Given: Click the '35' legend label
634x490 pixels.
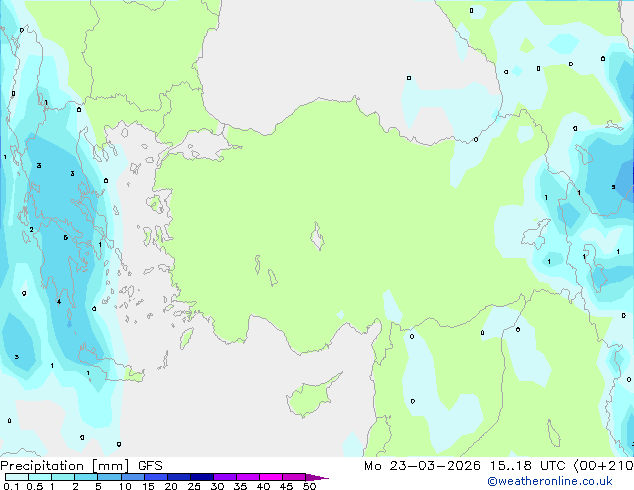Looking at the screenshot, I should point(240,486).
